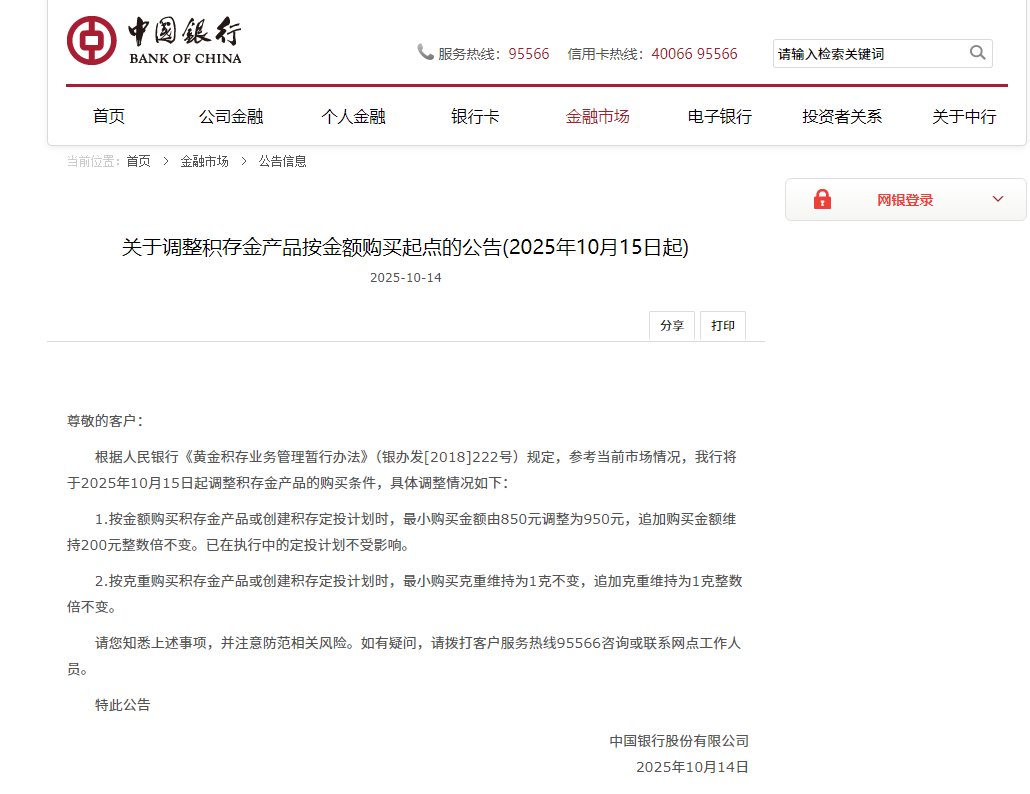The image size is (1030, 794).
Task: Click the red lock icon beside 网银登录
Action: pos(822,198)
